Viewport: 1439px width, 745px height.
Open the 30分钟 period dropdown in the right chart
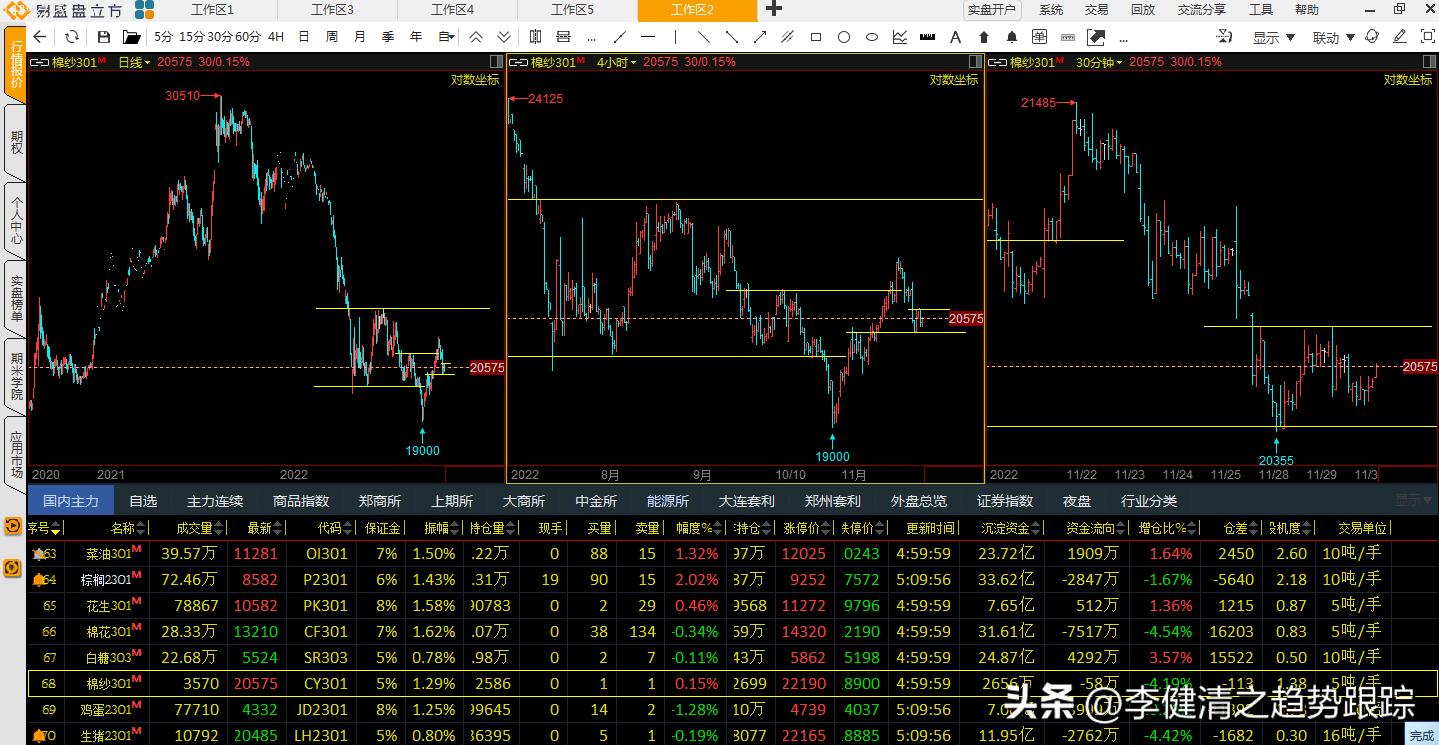point(1099,62)
